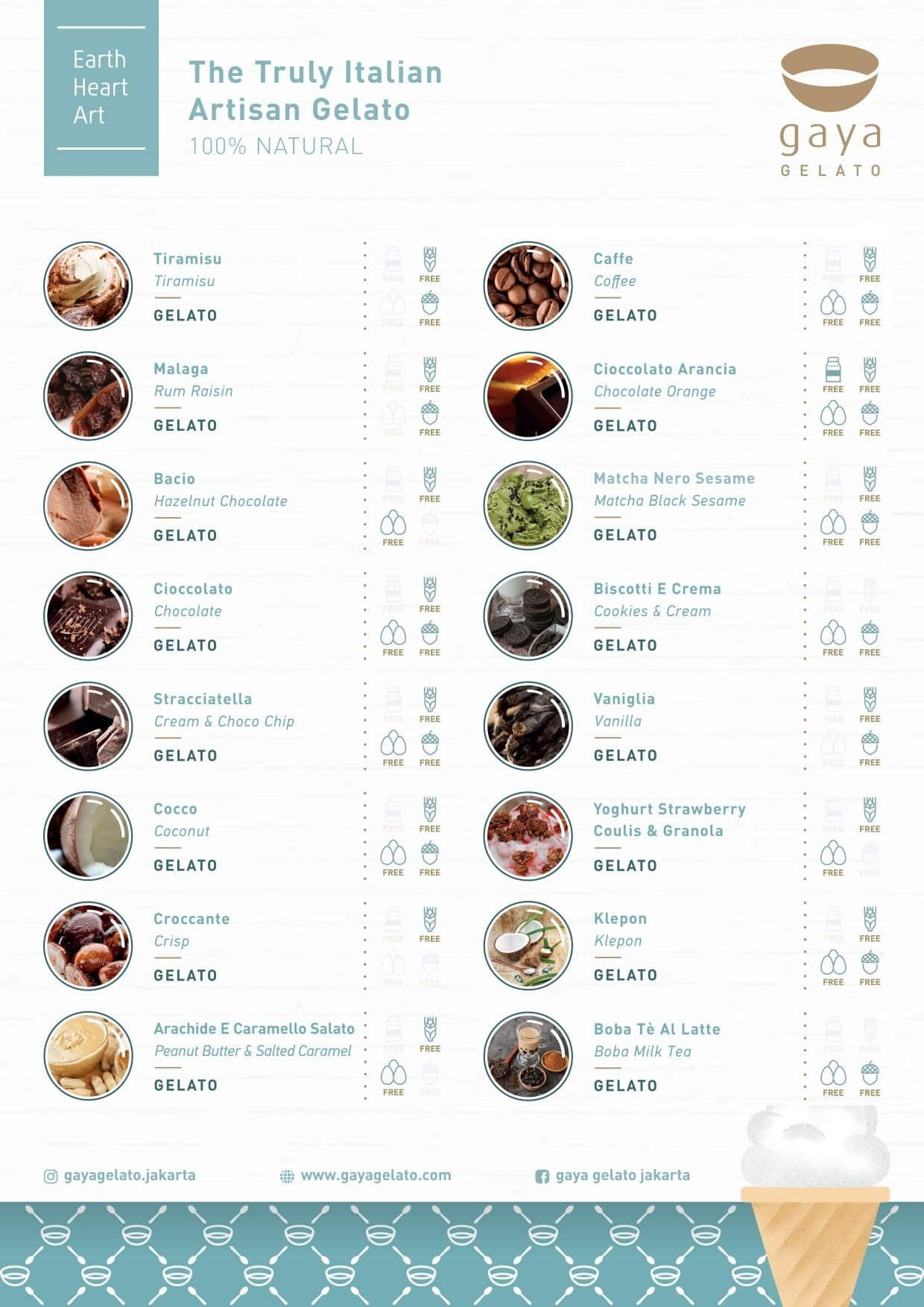Click the Facebook icon in the footer
Image resolution: width=924 pixels, height=1307 pixels.
(x=542, y=1177)
